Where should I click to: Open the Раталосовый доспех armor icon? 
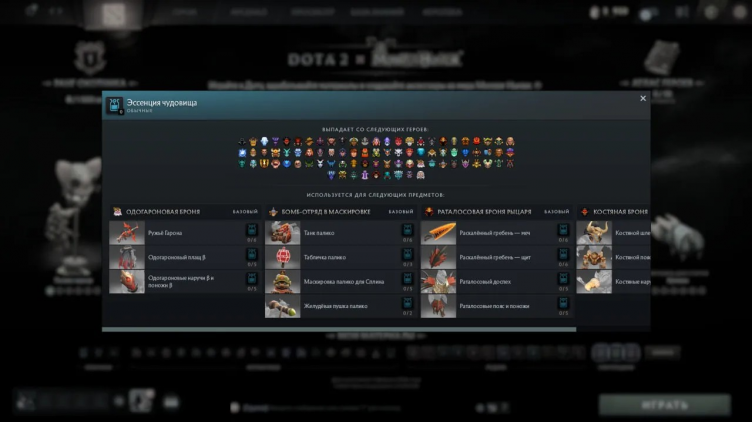click(438, 282)
